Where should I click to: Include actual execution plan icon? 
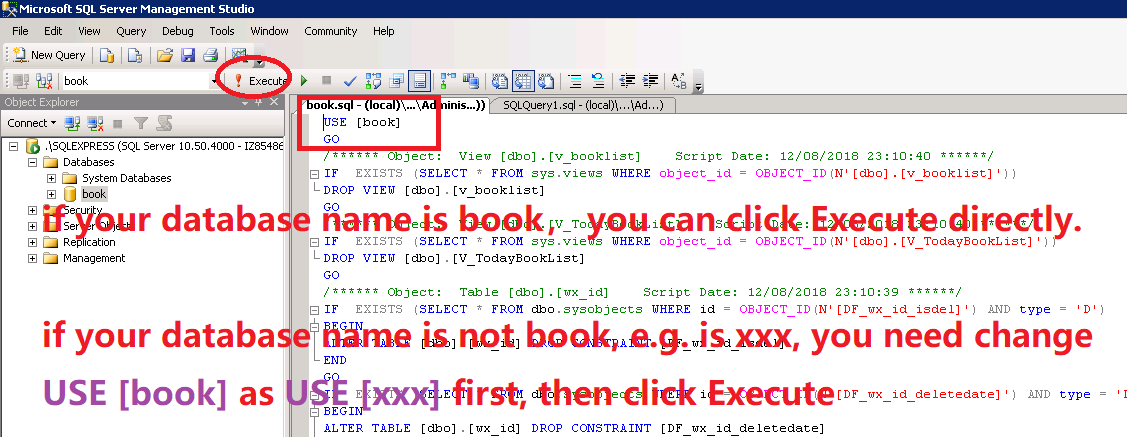tap(448, 81)
